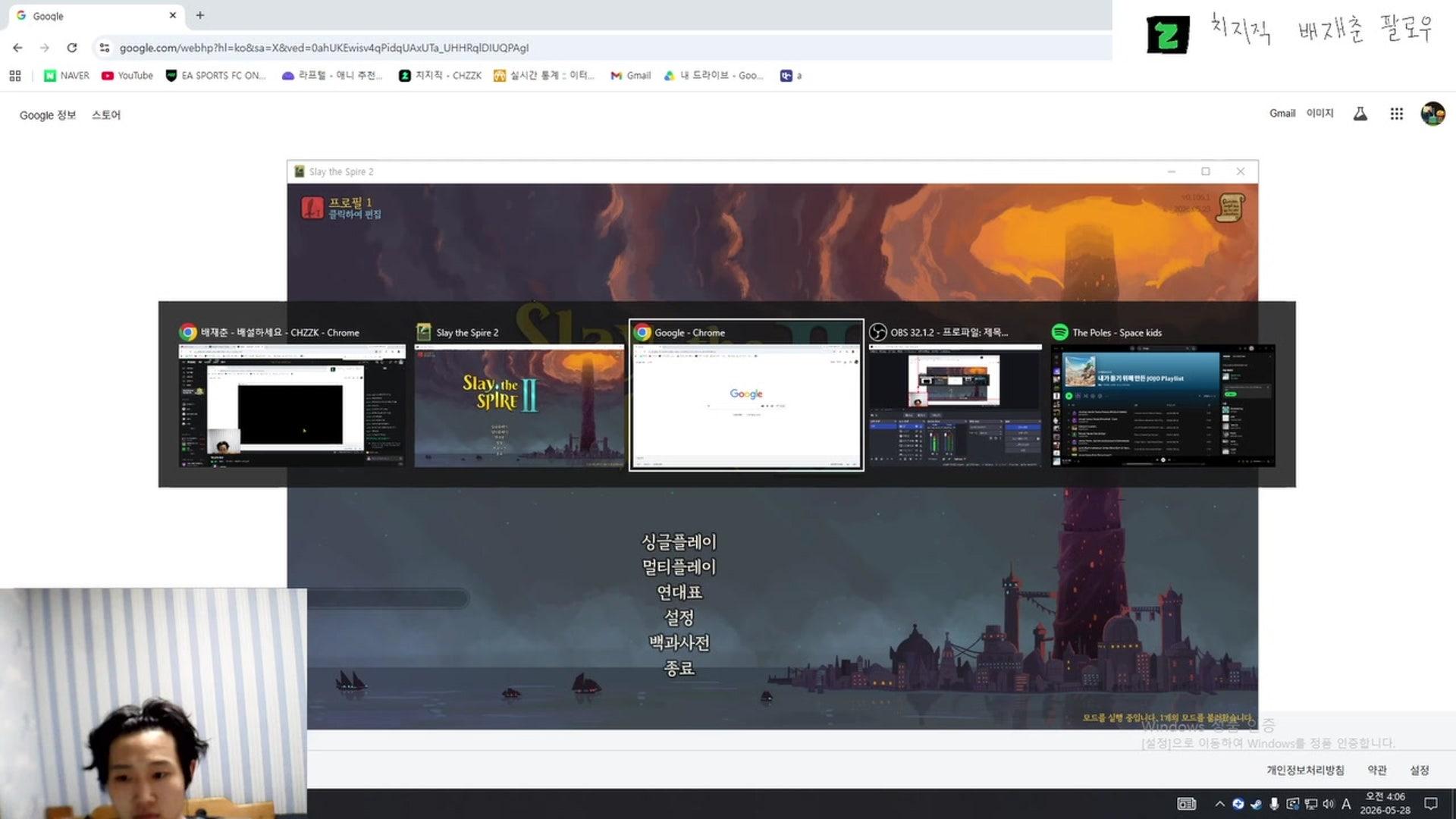Click the 프로필 1 profile icon in the game
Screen dimensions: 1456x819
312,208
